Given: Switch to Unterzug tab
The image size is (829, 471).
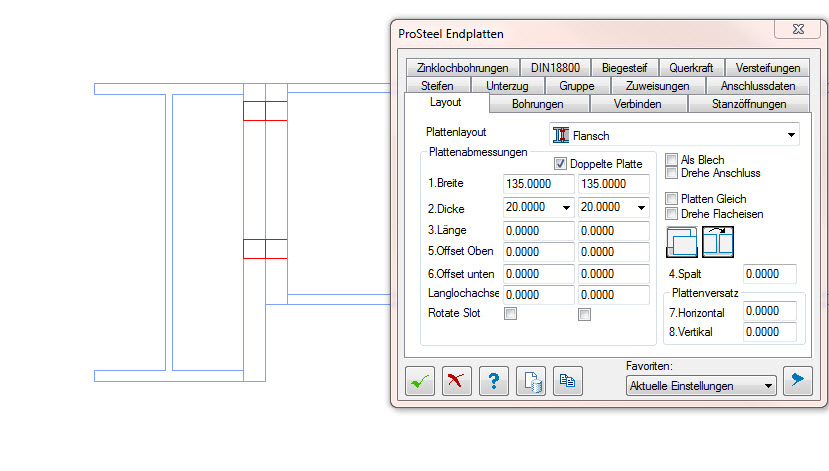Looking at the screenshot, I should pos(507,86).
